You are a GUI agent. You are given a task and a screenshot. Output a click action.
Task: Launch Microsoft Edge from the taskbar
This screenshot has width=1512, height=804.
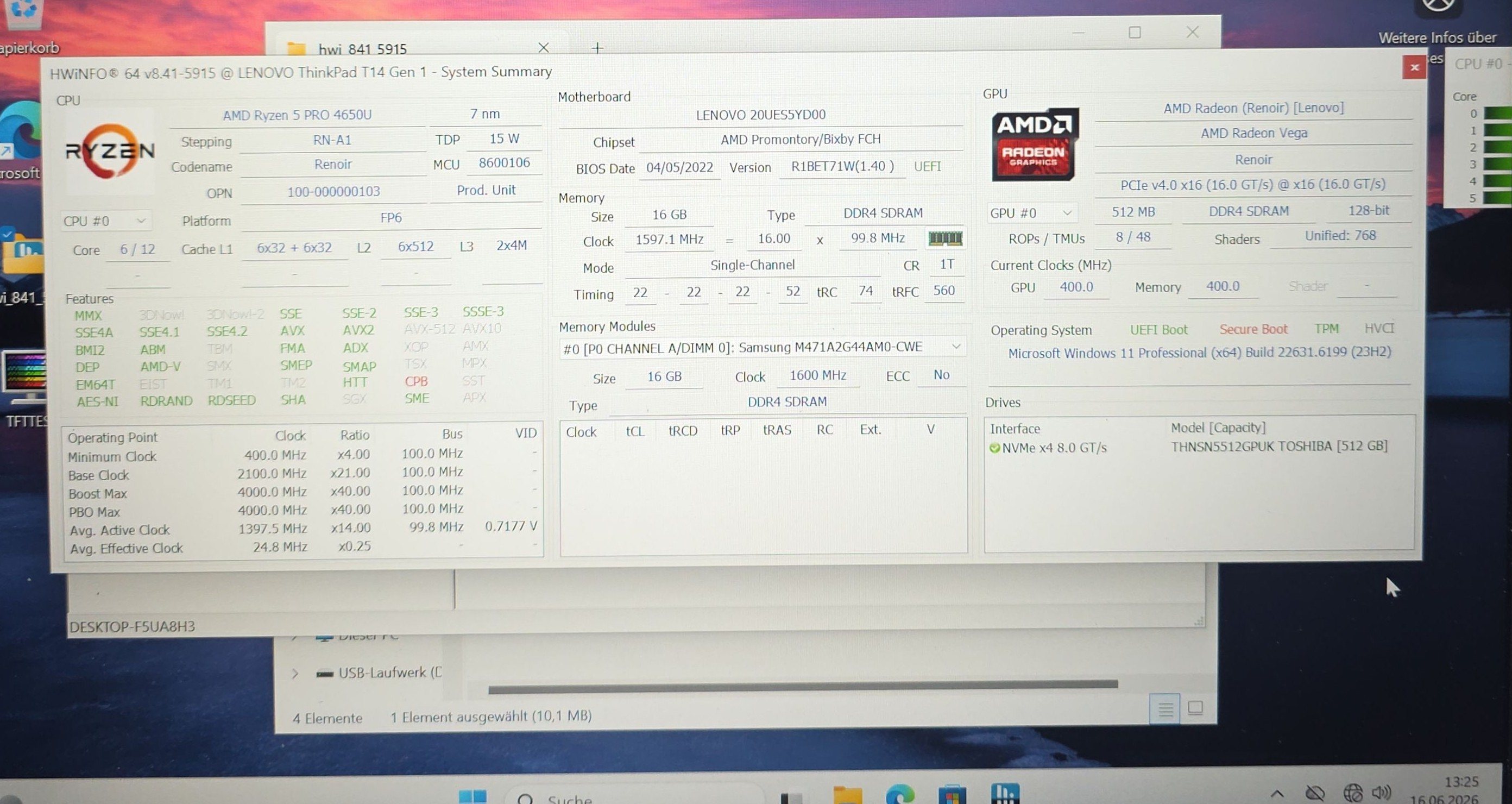coord(900,795)
